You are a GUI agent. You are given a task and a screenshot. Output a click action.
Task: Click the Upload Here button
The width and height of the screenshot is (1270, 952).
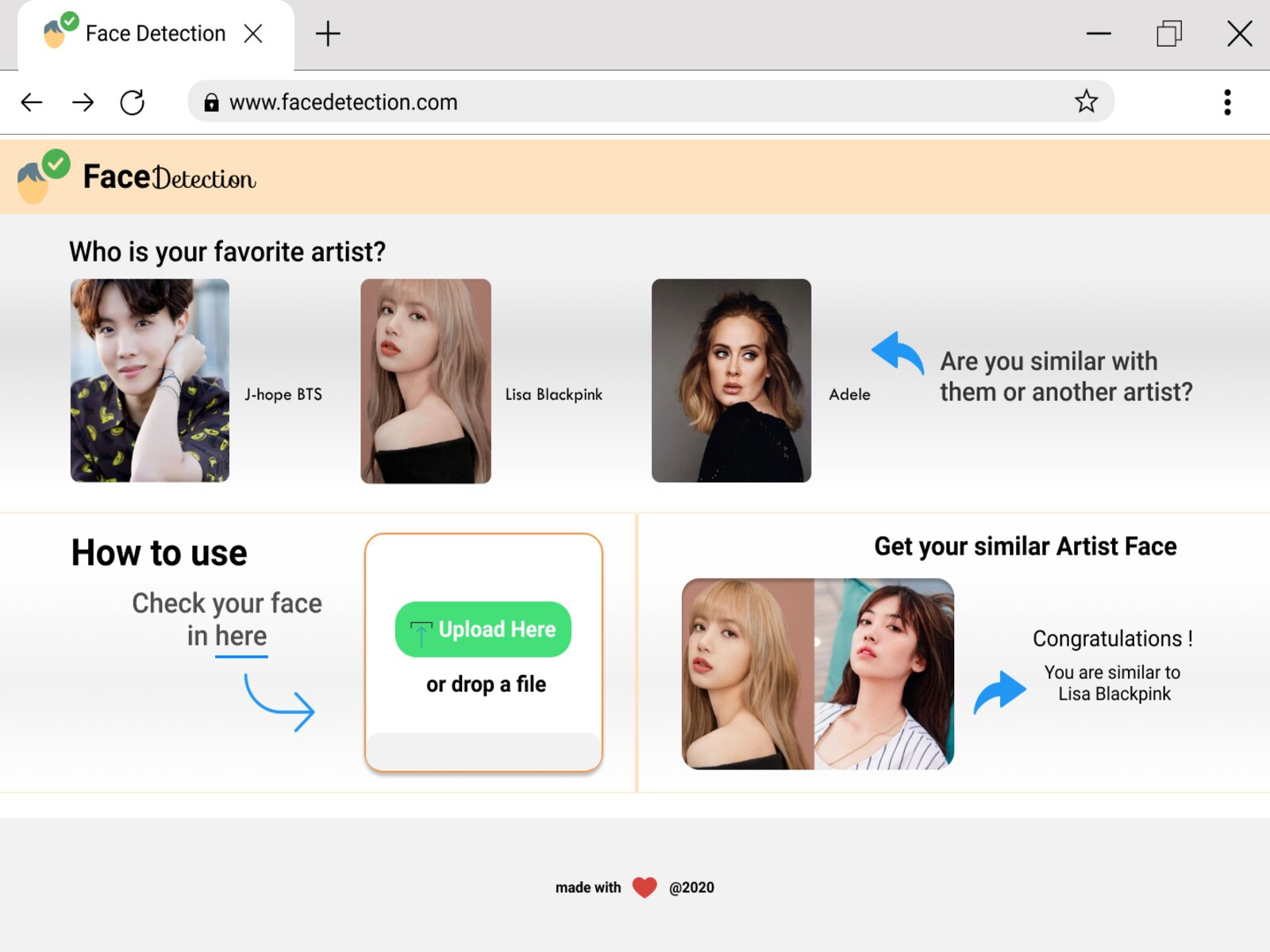click(483, 629)
